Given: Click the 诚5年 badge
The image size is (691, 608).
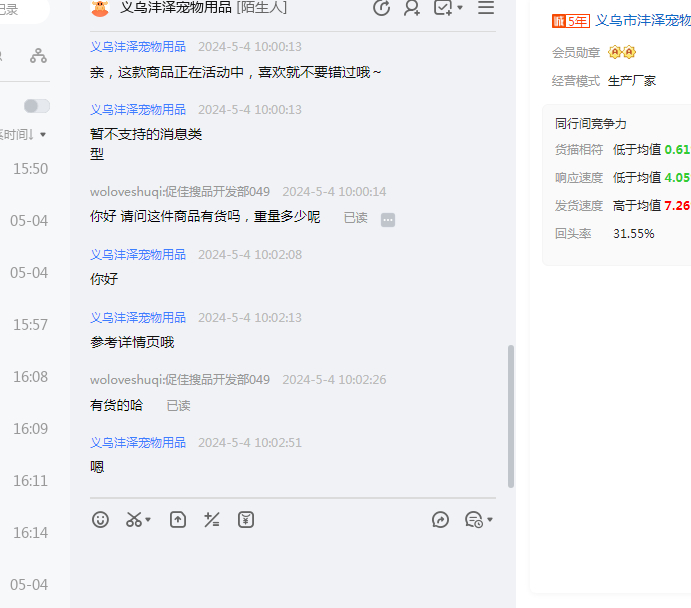Looking at the screenshot, I should point(571,21).
